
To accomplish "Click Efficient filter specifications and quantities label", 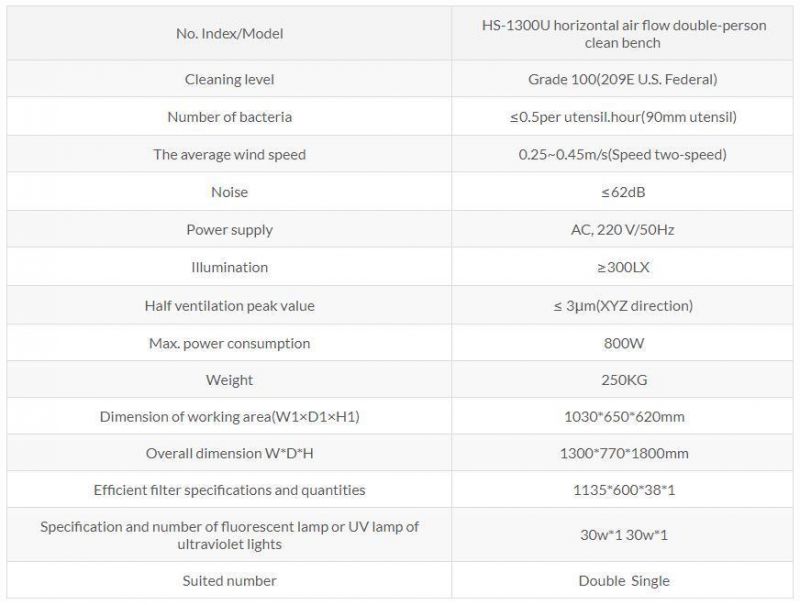I will click(x=230, y=490).
